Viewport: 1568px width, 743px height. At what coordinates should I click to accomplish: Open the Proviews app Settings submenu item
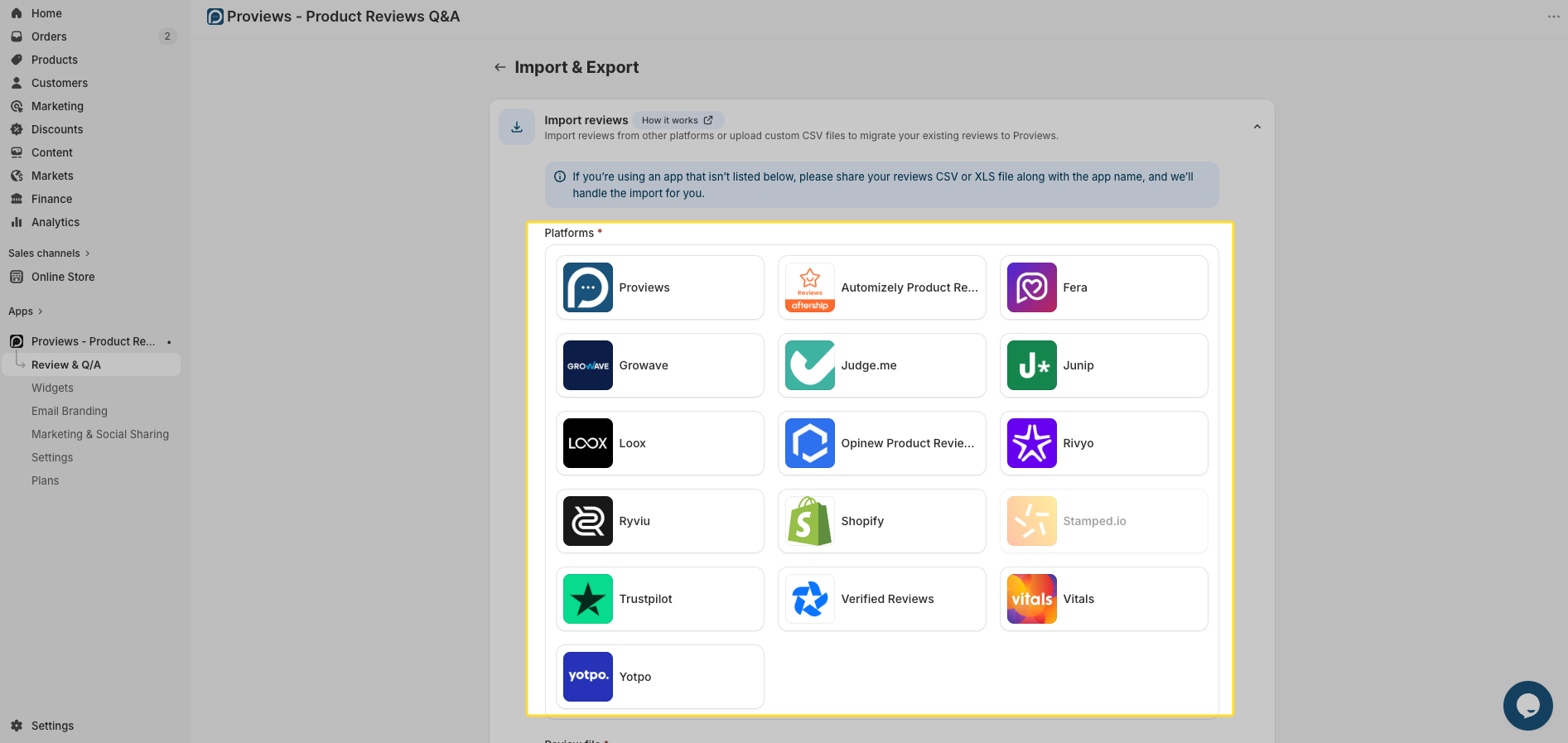52,457
